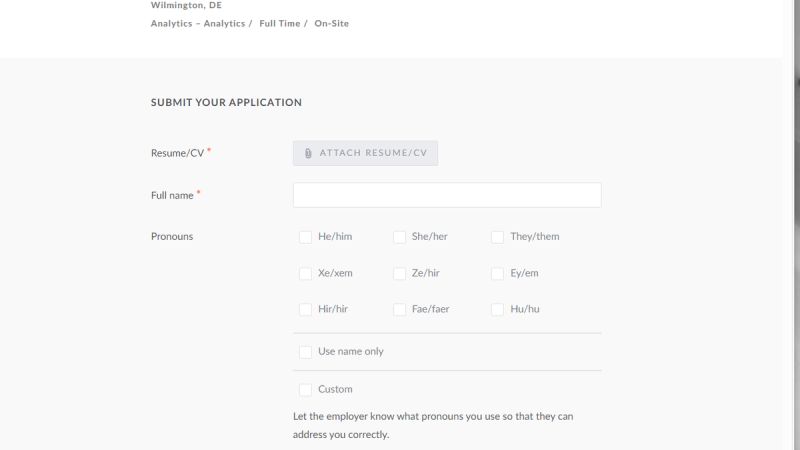Toggle the Hir/hir pronoun checkbox
Viewport: 800px width, 450px height.
coord(305,310)
